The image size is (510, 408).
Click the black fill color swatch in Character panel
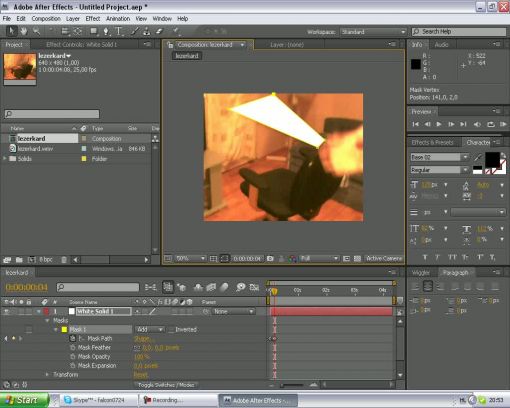click(492, 160)
